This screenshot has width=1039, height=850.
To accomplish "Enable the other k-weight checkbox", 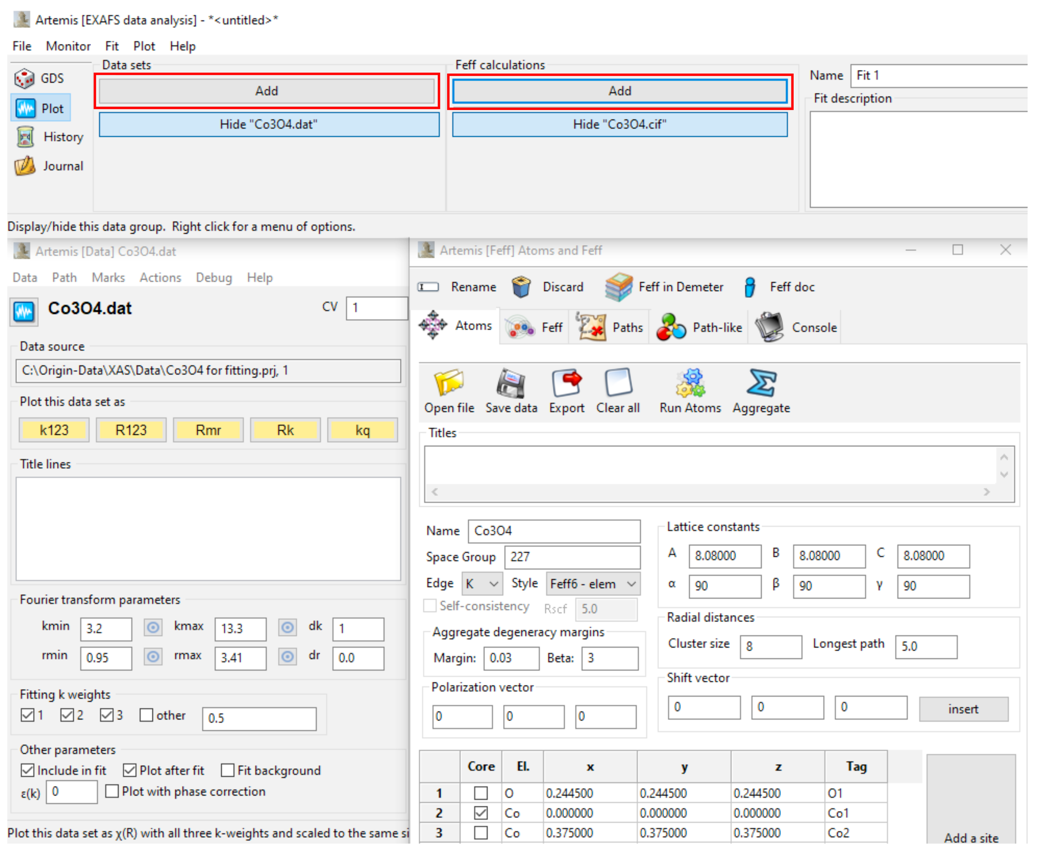I will pos(146,715).
